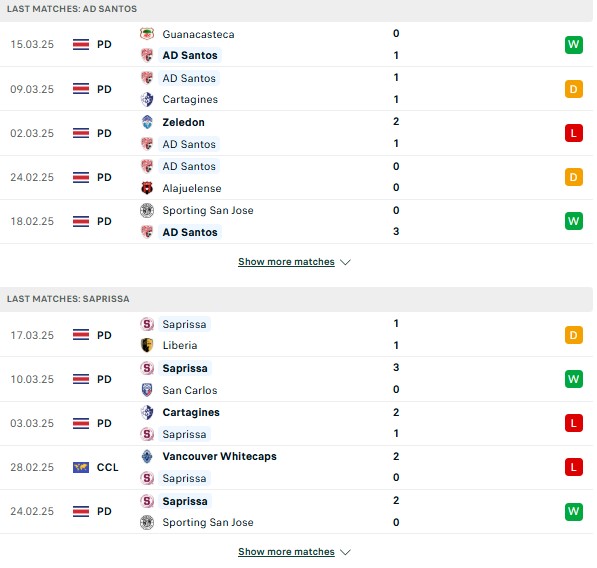Click the chevron beside Saprissa's Show more matches
This screenshot has width=597, height=568.
pos(345,552)
